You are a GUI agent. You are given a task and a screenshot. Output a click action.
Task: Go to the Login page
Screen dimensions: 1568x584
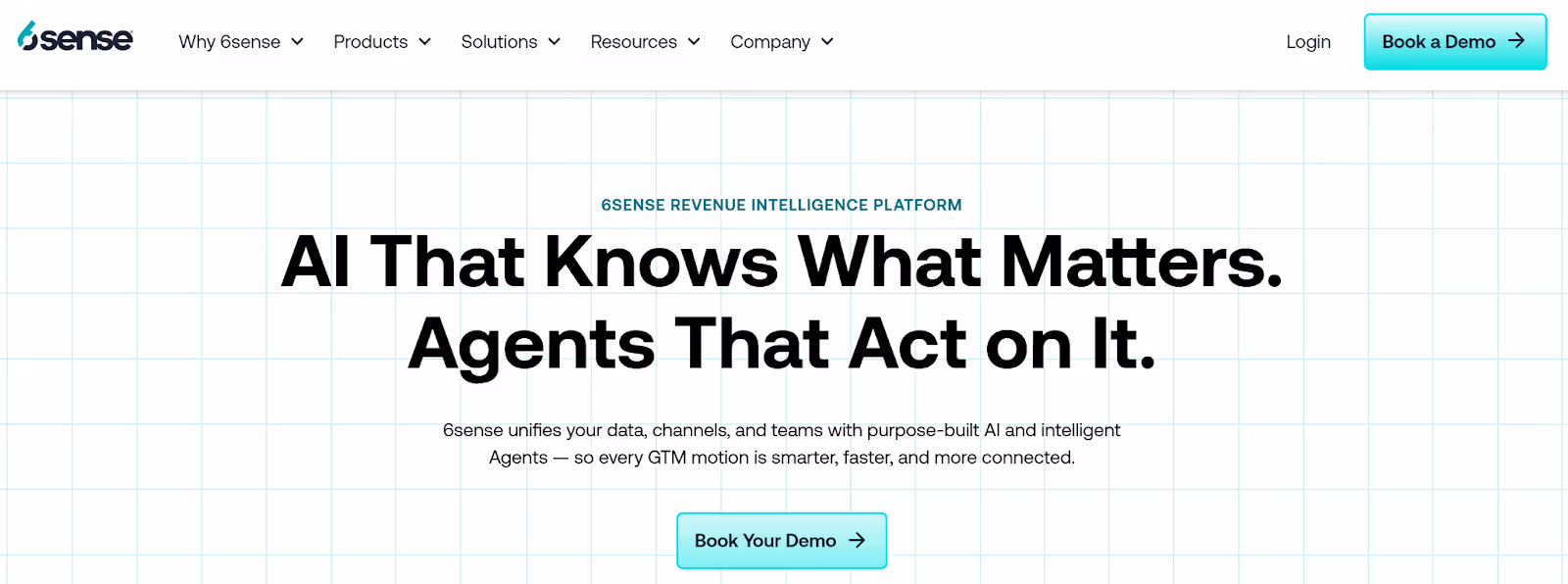(x=1308, y=41)
